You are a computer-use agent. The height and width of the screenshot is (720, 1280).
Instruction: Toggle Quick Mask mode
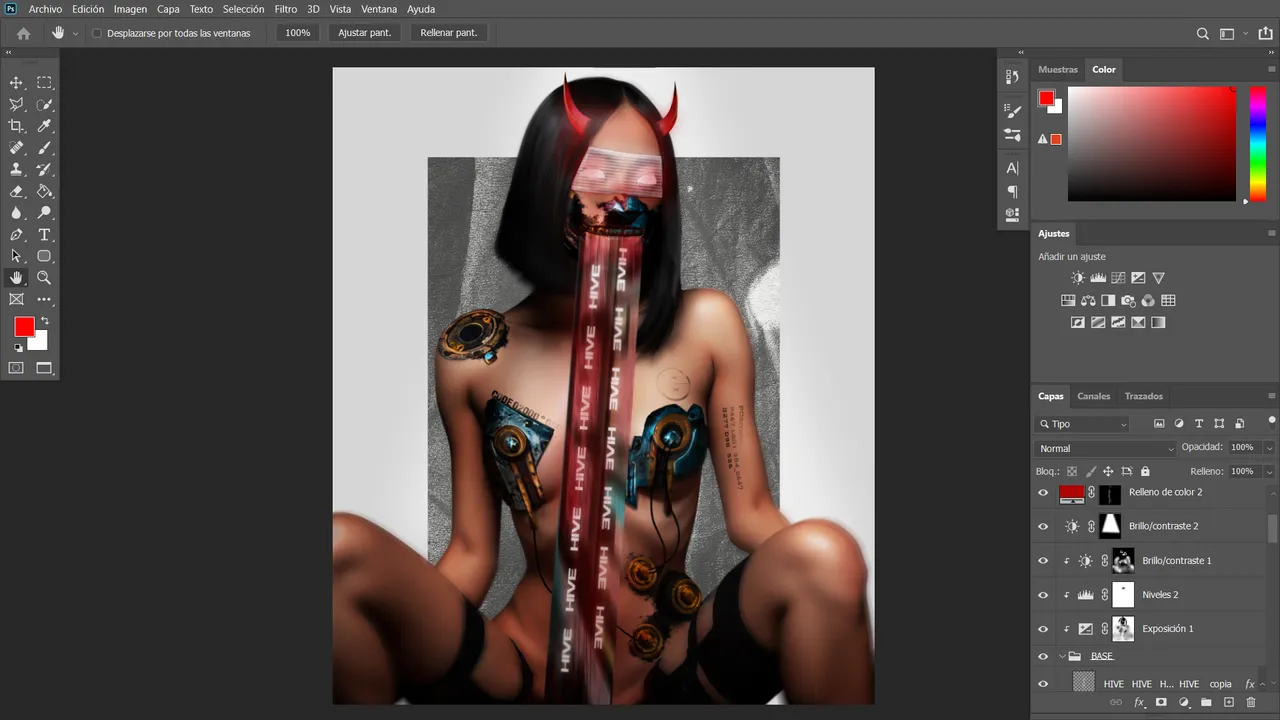(16, 368)
